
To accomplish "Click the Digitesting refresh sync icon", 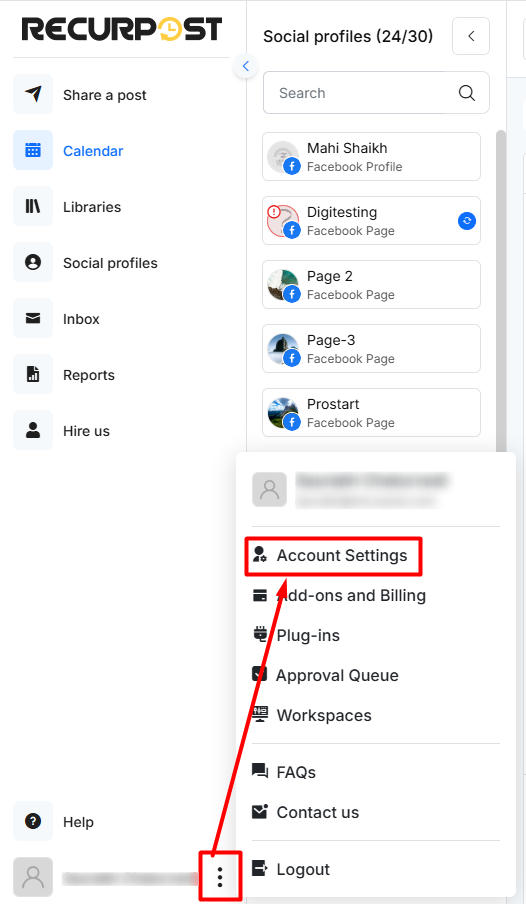I will (x=467, y=221).
